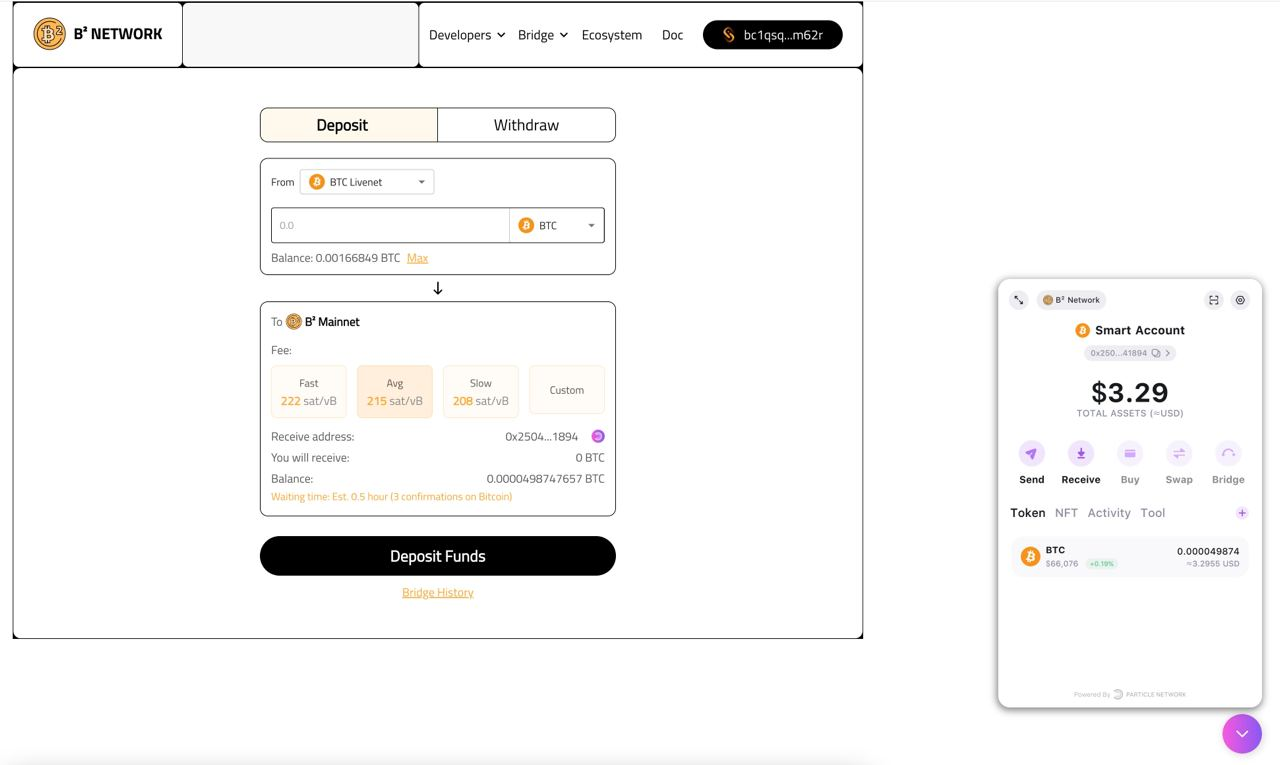Click the BTC icon in token selector

coord(526,226)
